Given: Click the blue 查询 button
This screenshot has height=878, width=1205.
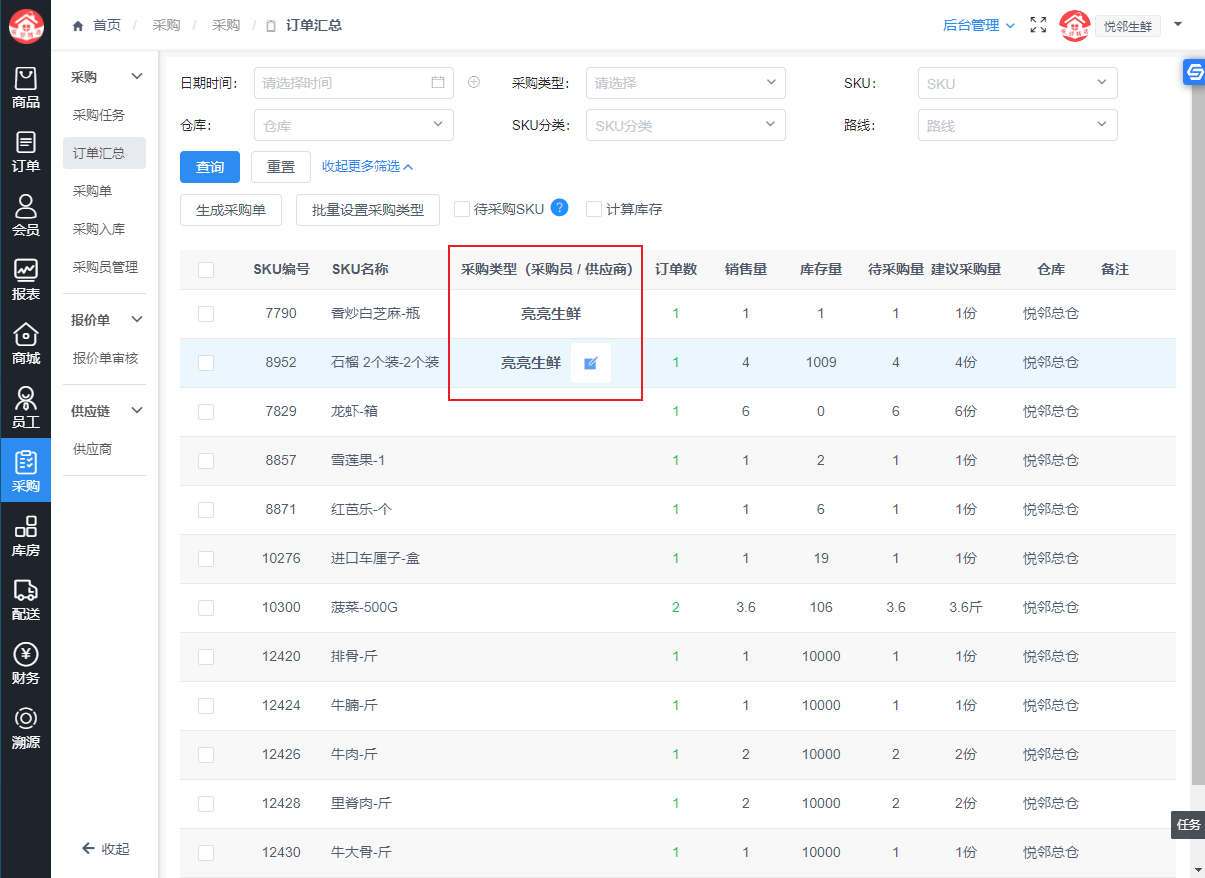Looking at the screenshot, I should click(x=210, y=167).
